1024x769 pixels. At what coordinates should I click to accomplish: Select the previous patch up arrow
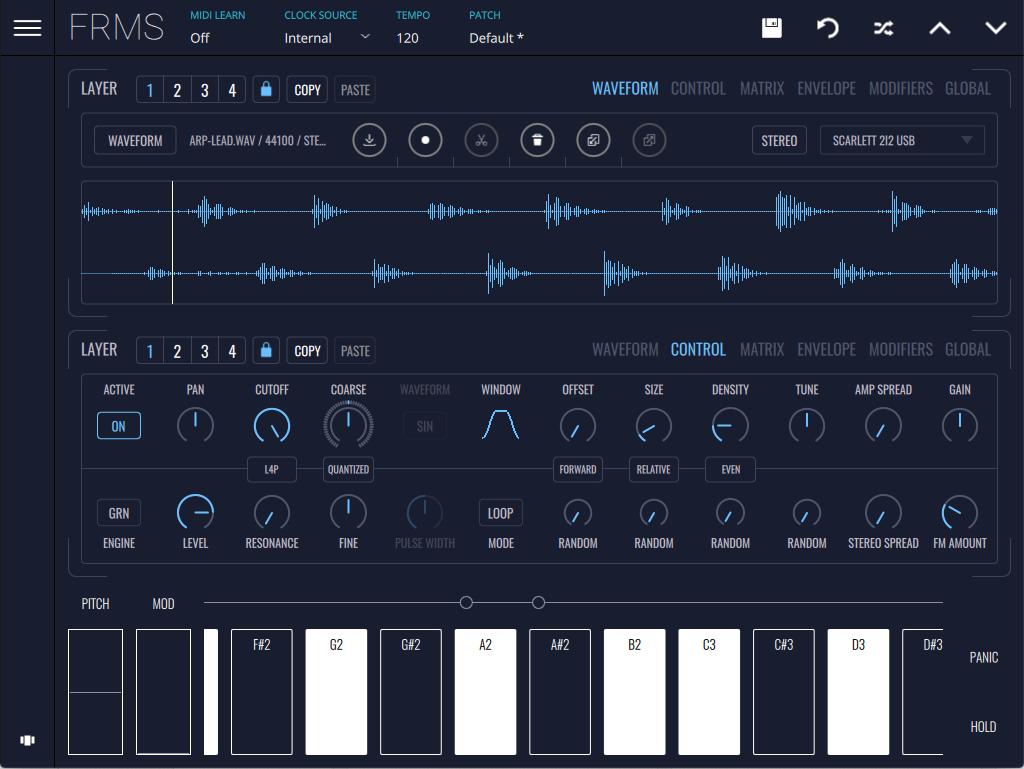point(939,28)
